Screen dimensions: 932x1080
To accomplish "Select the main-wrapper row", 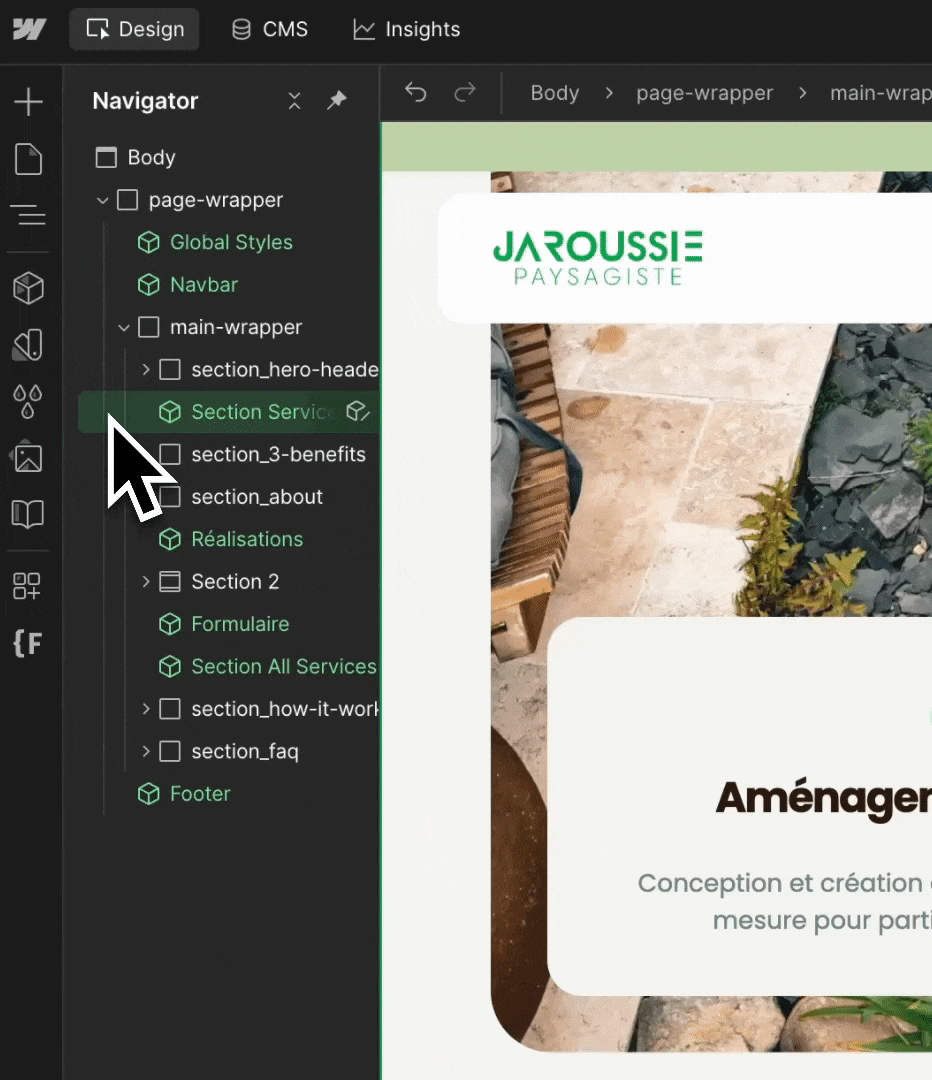I will tap(229, 327).
